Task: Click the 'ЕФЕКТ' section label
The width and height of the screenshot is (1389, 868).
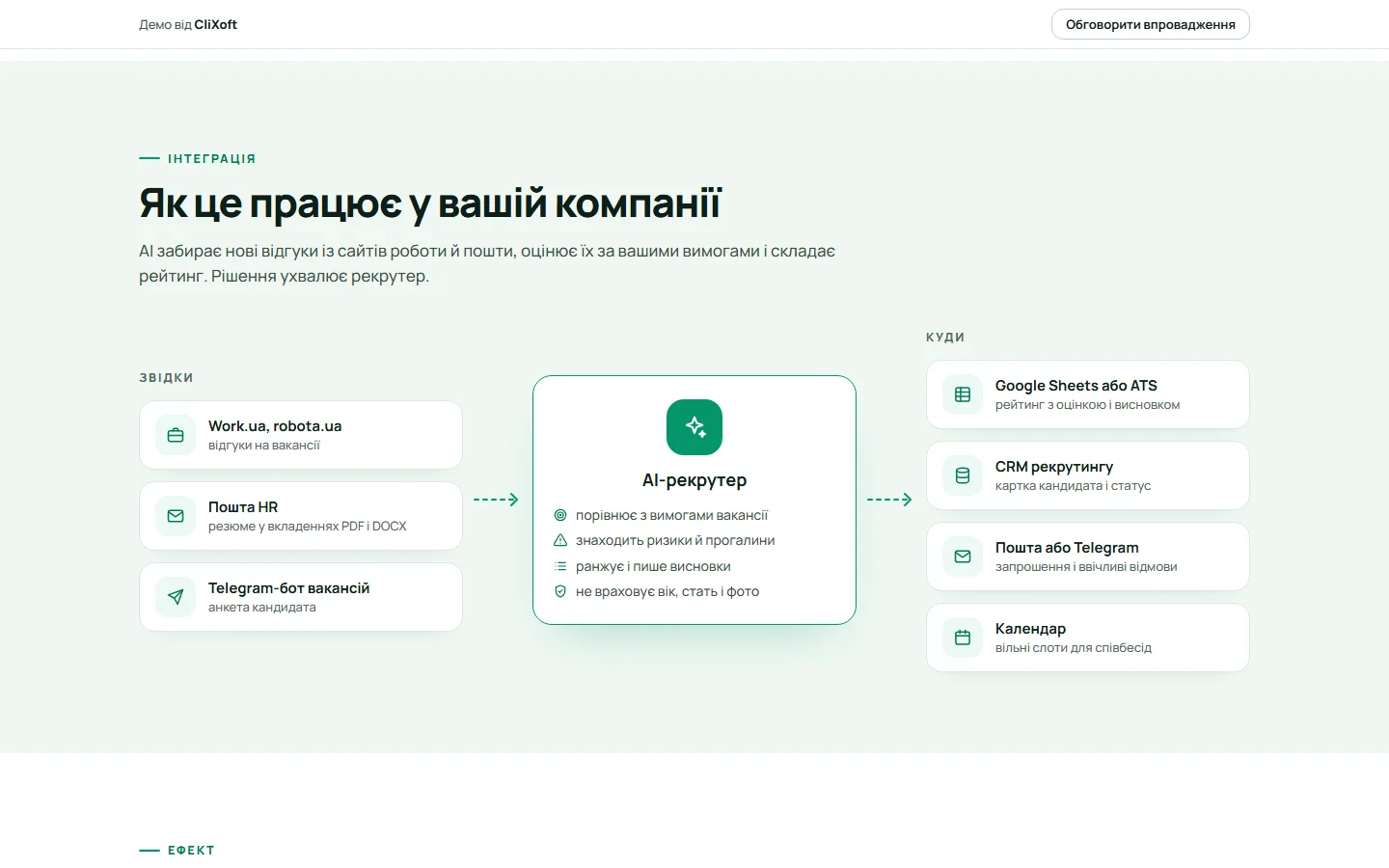Action: [x=191, y=851]
